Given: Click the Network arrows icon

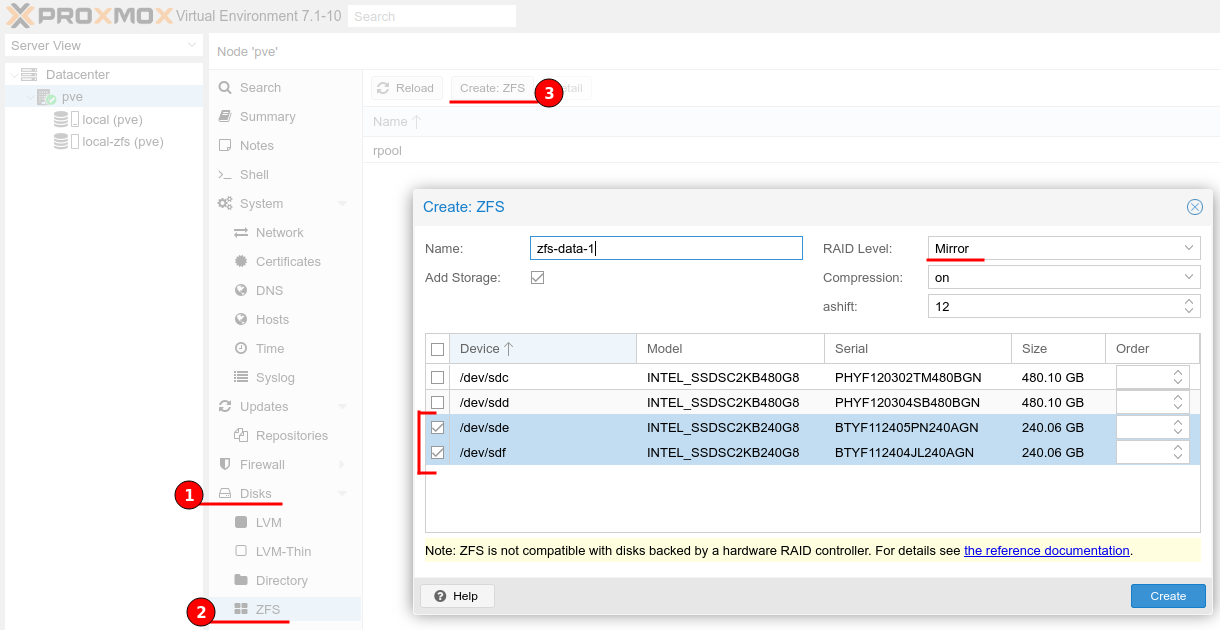Looking at the screenshot, I should coord(241,233).
